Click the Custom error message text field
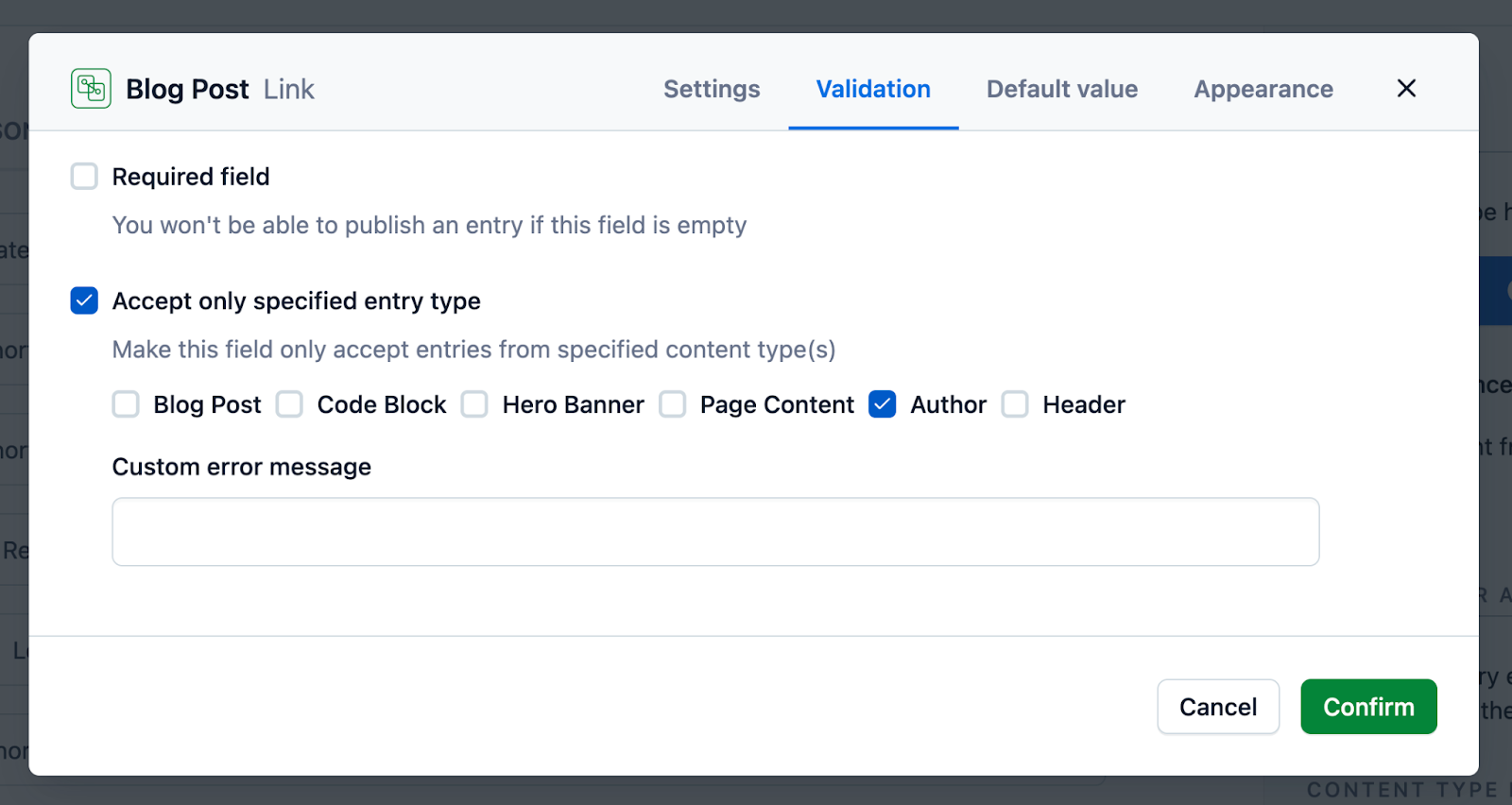Viewport: 1512px width, 805px height. tap(715, 531)
